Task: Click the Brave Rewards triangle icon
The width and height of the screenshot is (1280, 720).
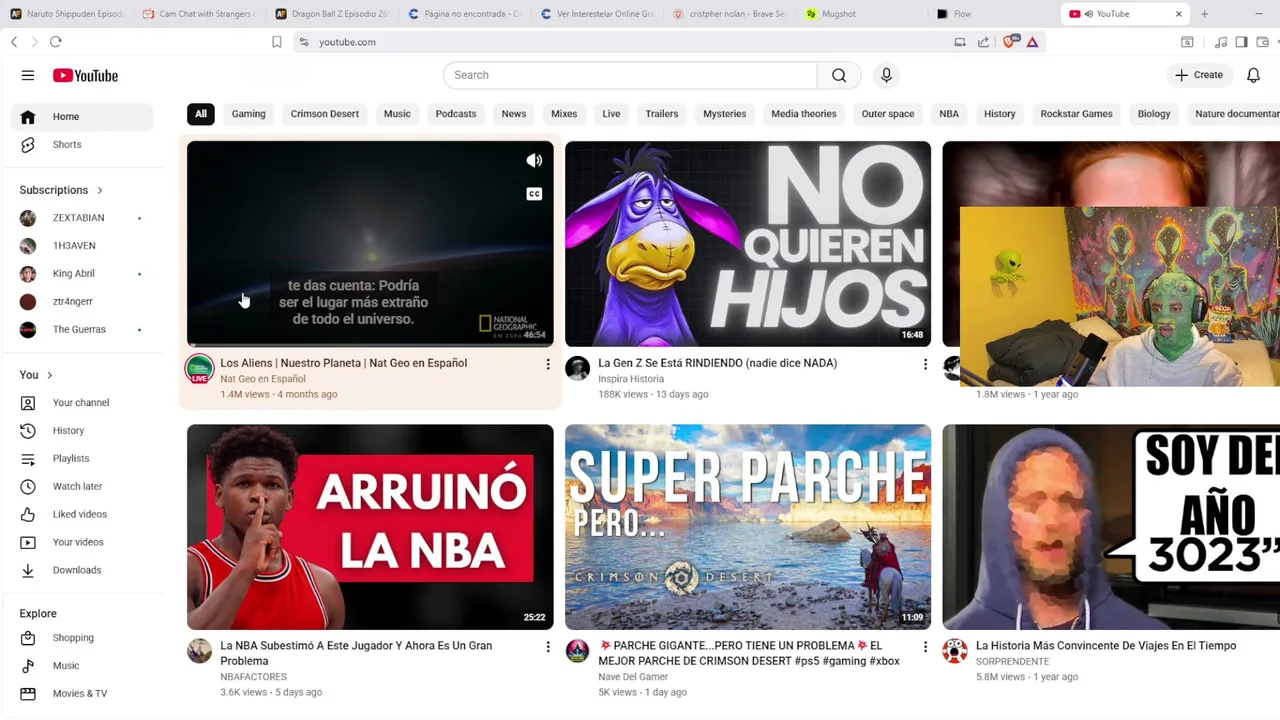Action: [x=1032, y=42]
